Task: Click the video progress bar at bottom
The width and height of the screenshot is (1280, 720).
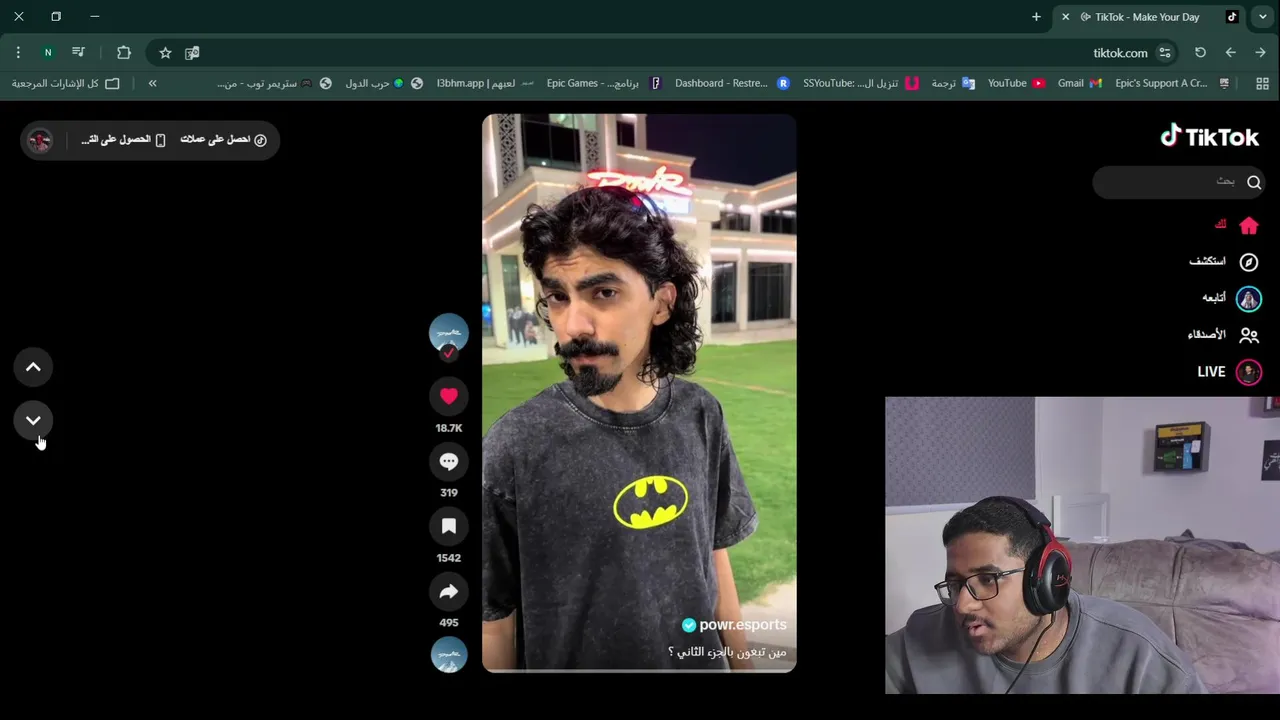Action: [639, 670]
